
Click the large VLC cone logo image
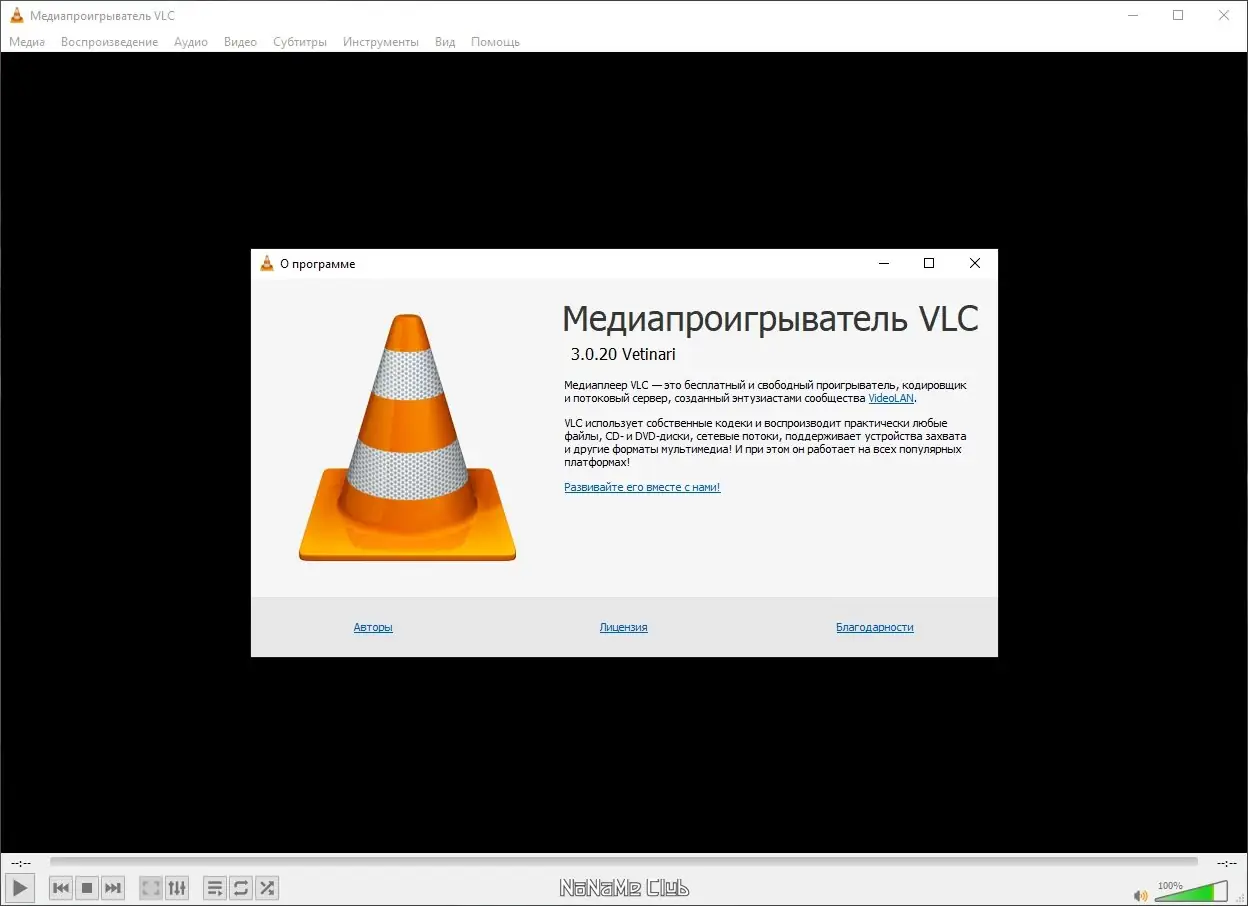(407, 437)
